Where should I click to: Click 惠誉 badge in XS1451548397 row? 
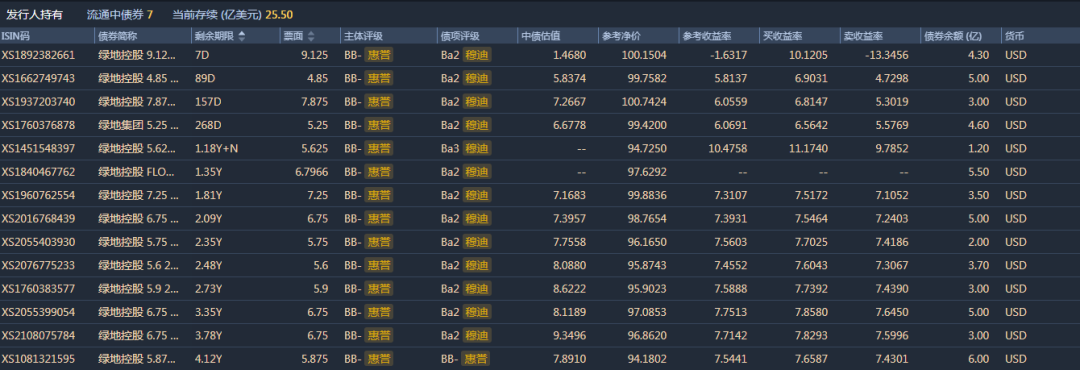tap(379, 148)
